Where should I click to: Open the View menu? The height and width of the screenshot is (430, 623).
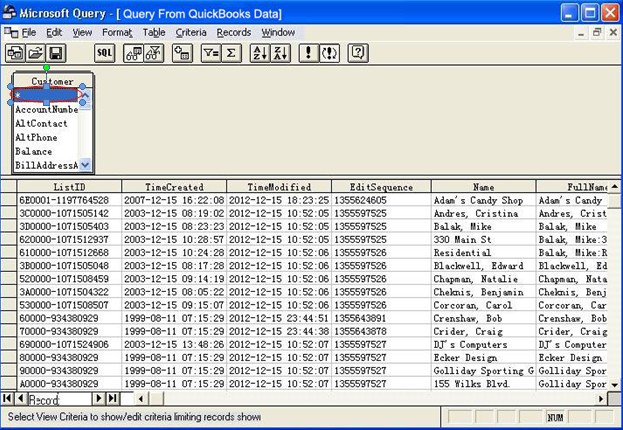click(82, 33)
